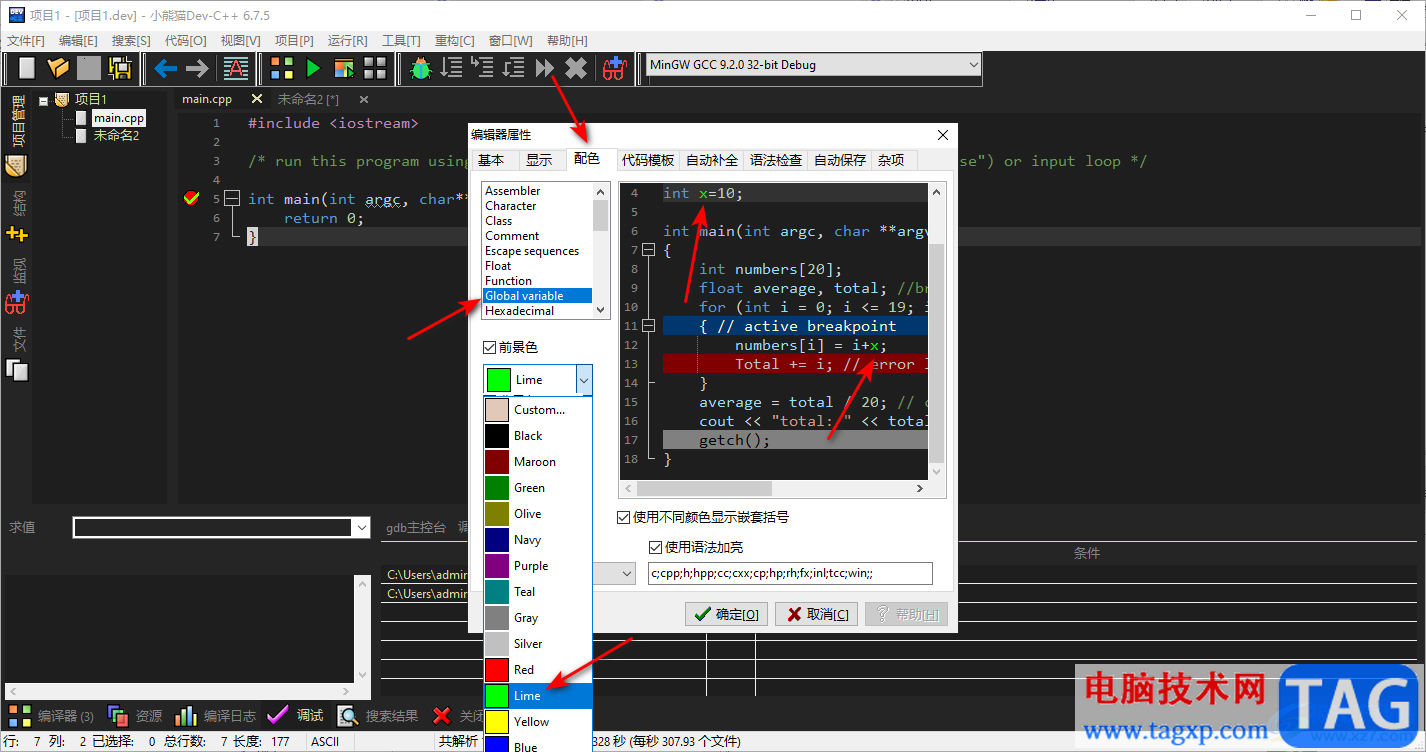Run the program with green play icon
The height and width of the screenshot is (752, 1426).
[313, 68]
